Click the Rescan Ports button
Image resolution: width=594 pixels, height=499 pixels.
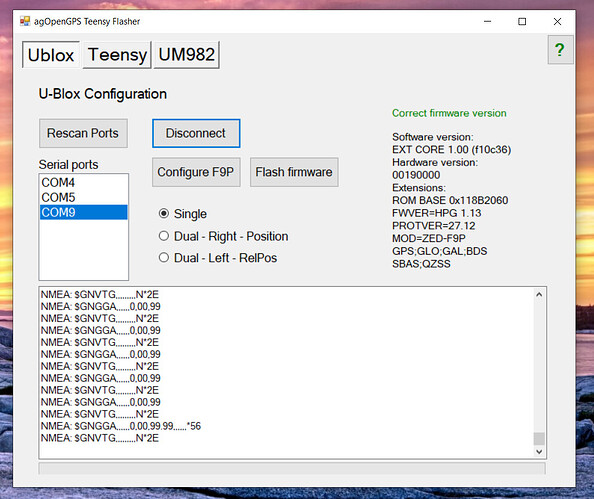pyautogui.click(x=83, y=133)
